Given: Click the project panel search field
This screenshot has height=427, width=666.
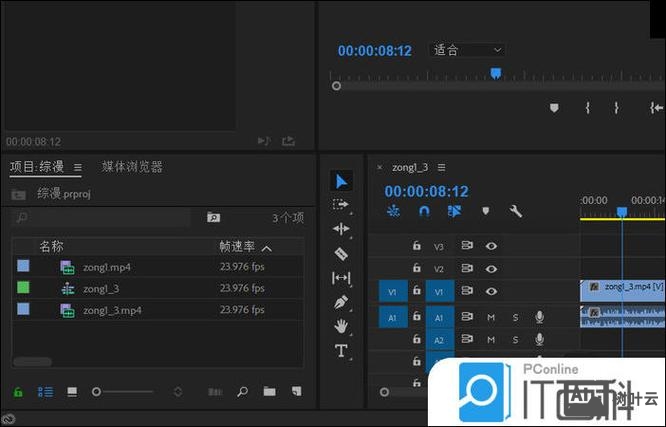Looking at the screenshot, I should [101, 218].
